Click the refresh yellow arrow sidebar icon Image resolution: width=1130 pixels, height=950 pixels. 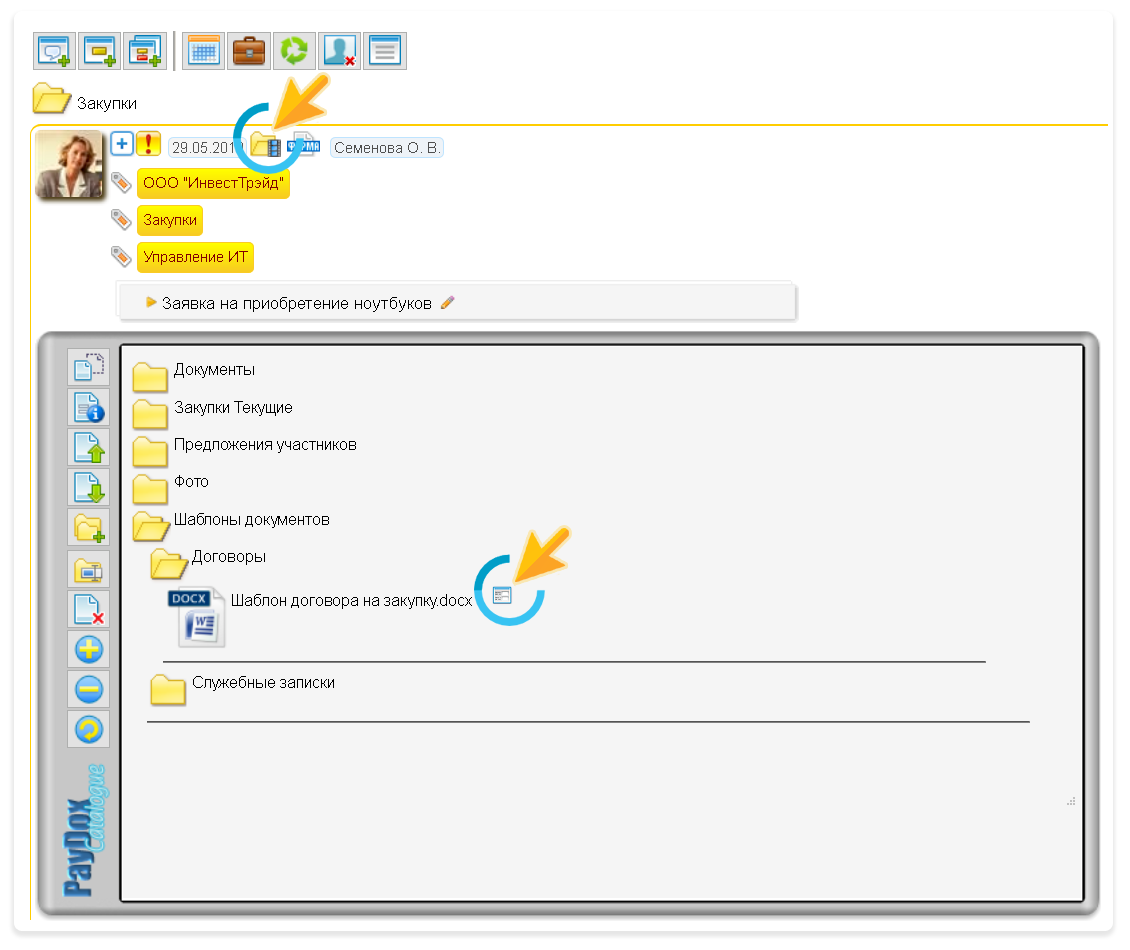pos(89,730)
